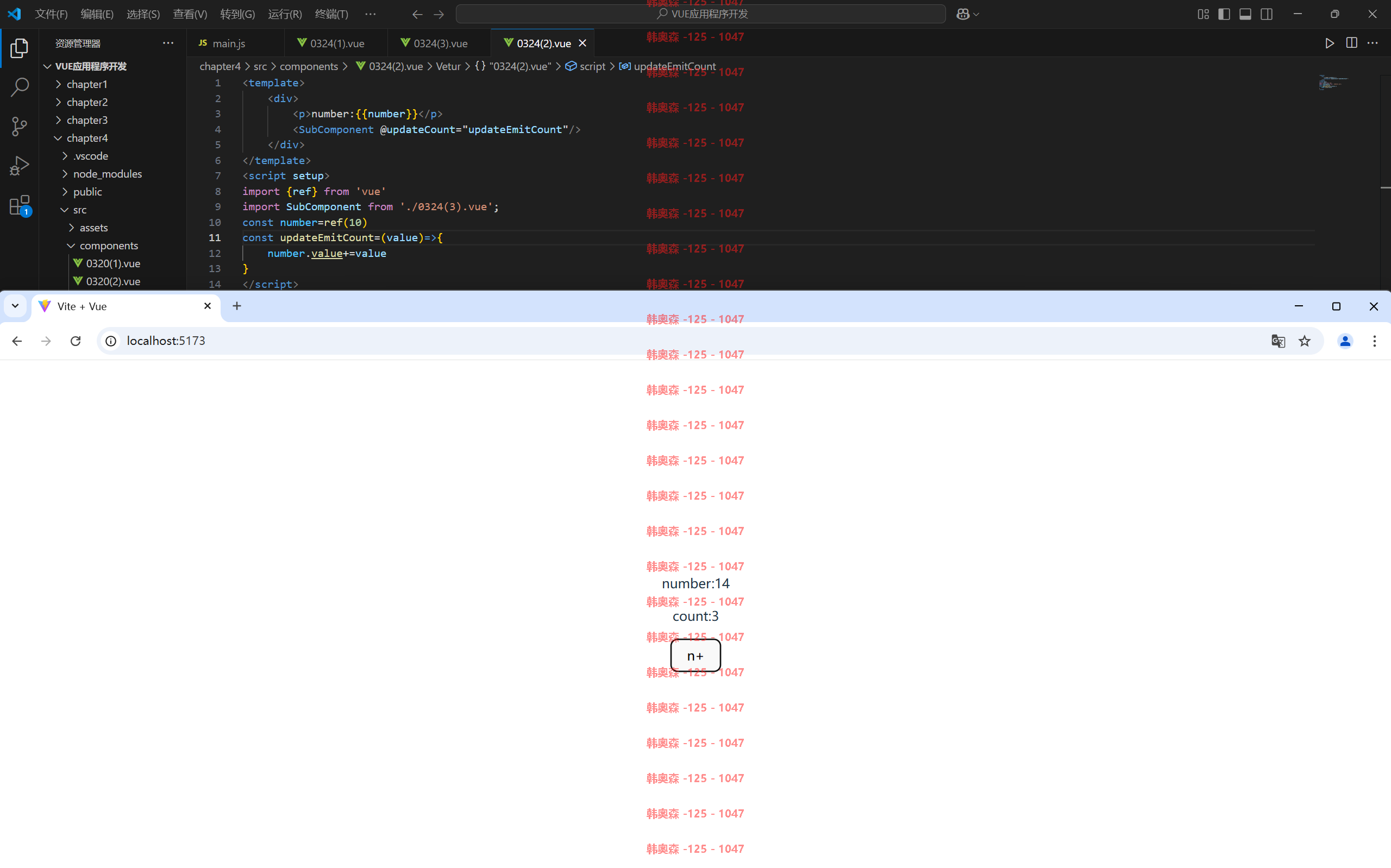Open the Source Control view

click(20, 127)
